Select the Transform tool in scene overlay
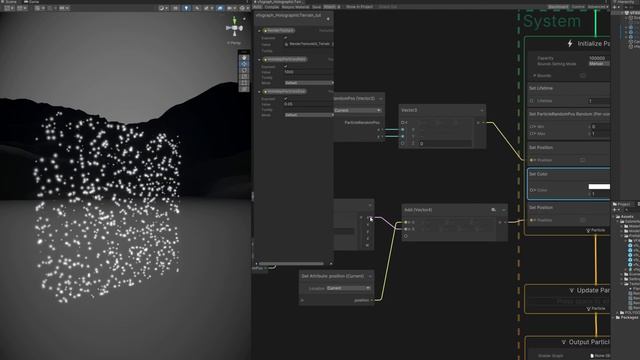This screenshot has width=640, height=360. (244, 89)
